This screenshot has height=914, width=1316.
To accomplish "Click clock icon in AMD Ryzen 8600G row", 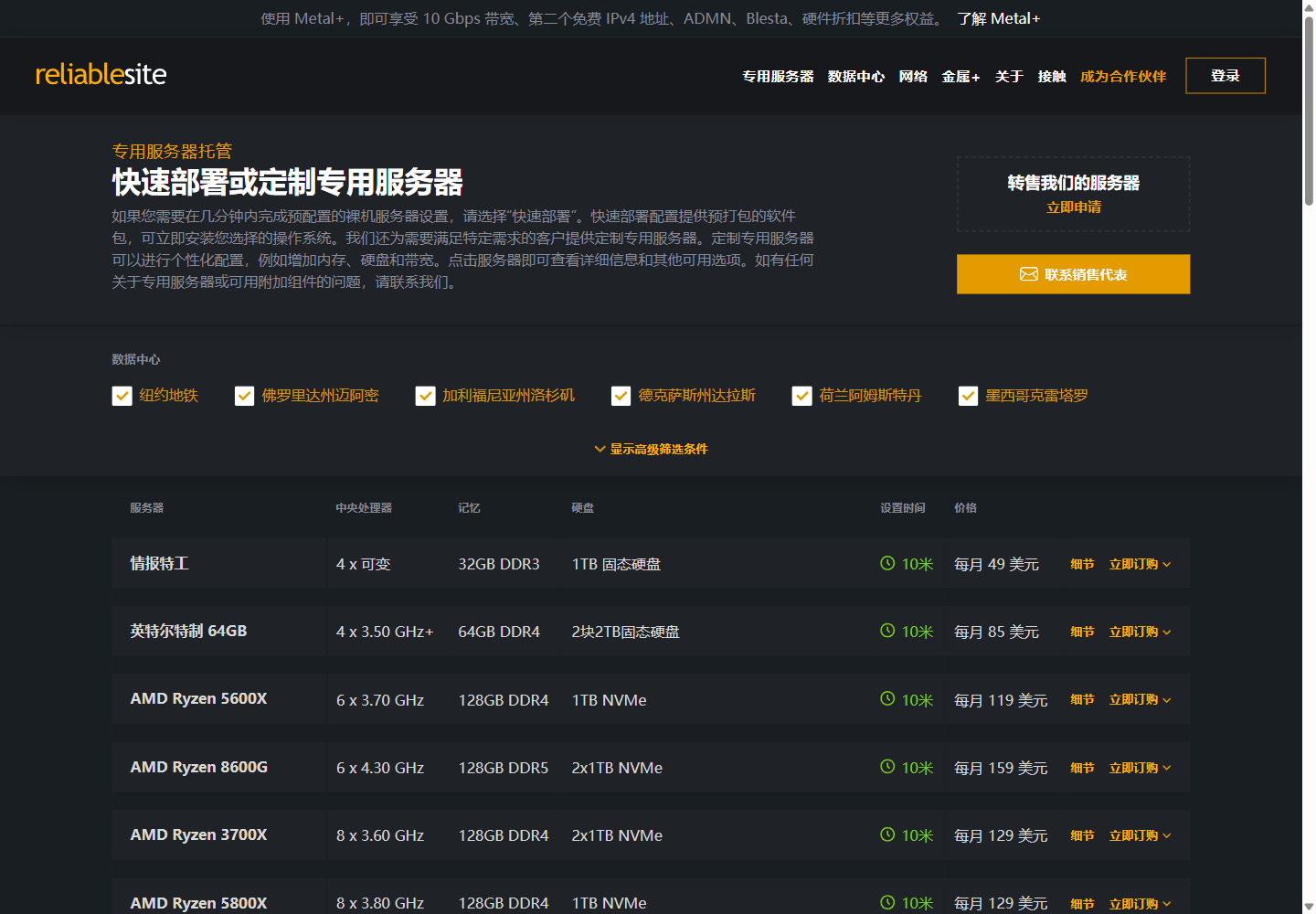I will coord(886,767).
